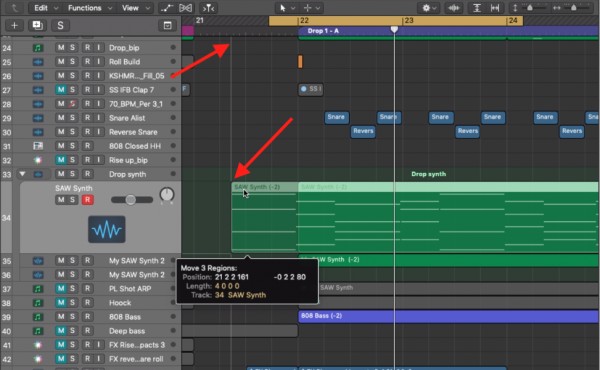
Task: Solo the FX reve...are roll track
Action: (72, 359)
